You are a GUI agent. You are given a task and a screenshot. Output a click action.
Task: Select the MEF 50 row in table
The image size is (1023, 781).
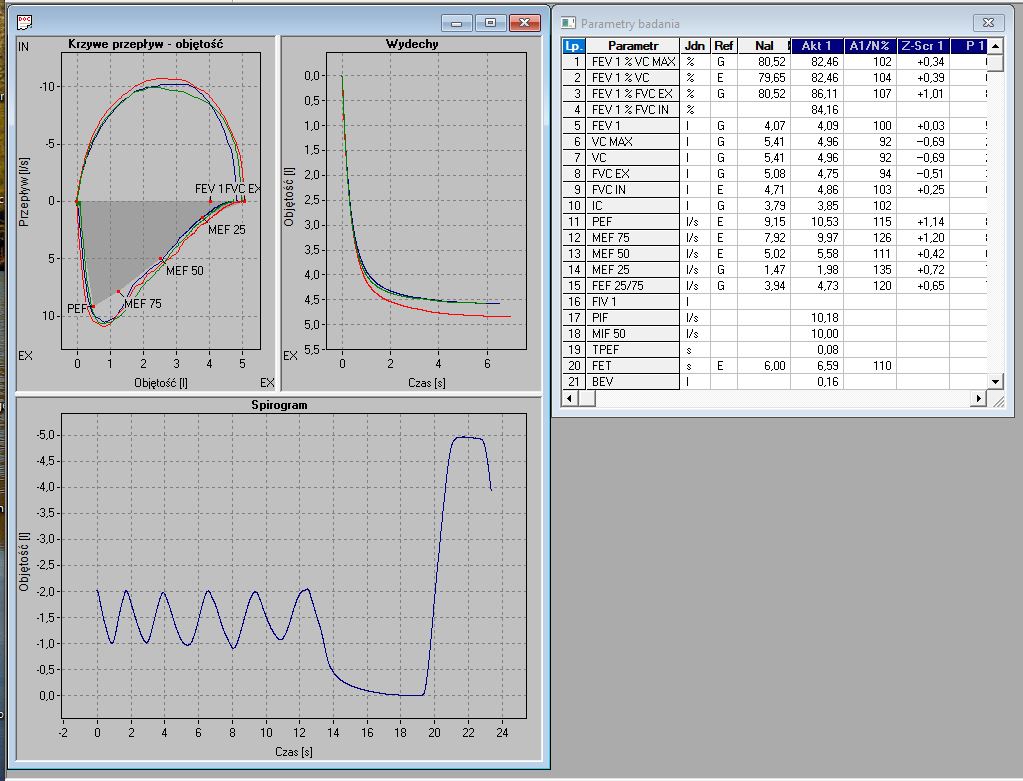[x=774, y=254]
